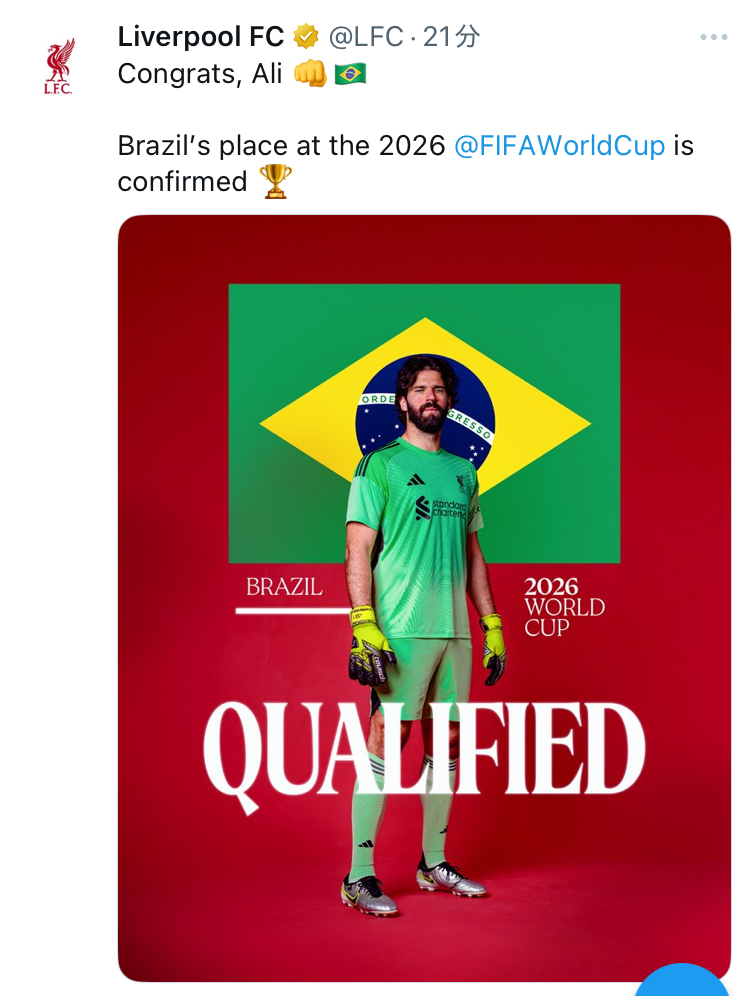Click the Congrats, Ali tweet text
Screen dimensions: 750x996
pos(199,74)
